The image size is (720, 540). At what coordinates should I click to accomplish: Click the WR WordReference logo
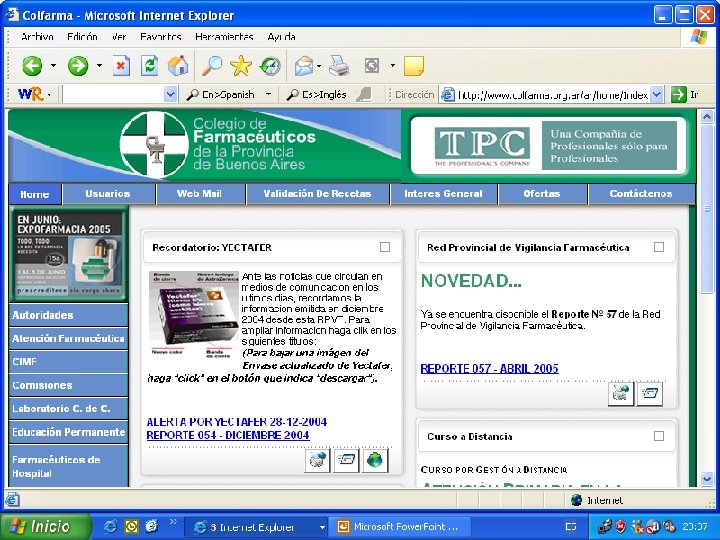click(30, 95)
